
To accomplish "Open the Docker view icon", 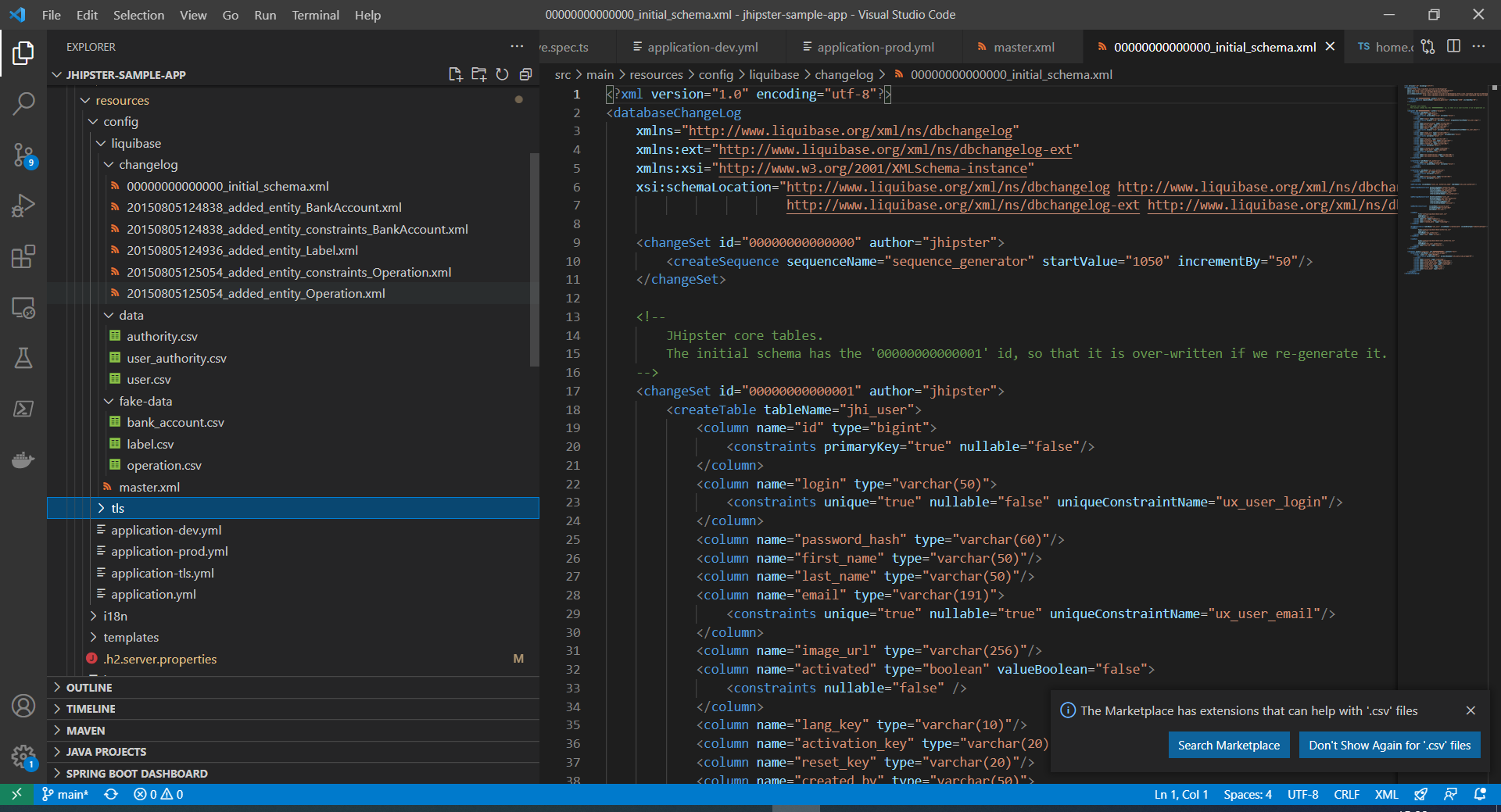I will 23,460.
